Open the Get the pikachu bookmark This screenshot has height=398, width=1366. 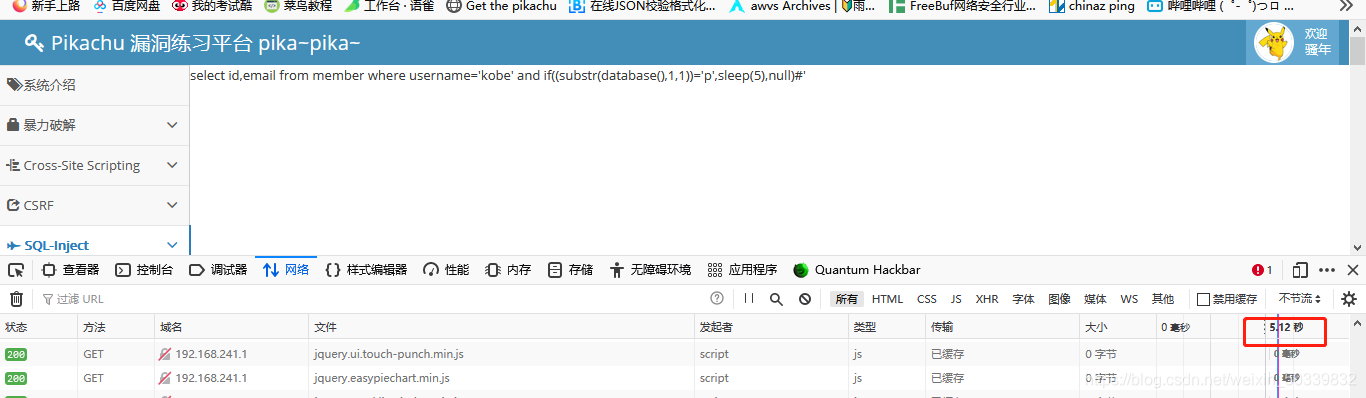tap(501, 6)
